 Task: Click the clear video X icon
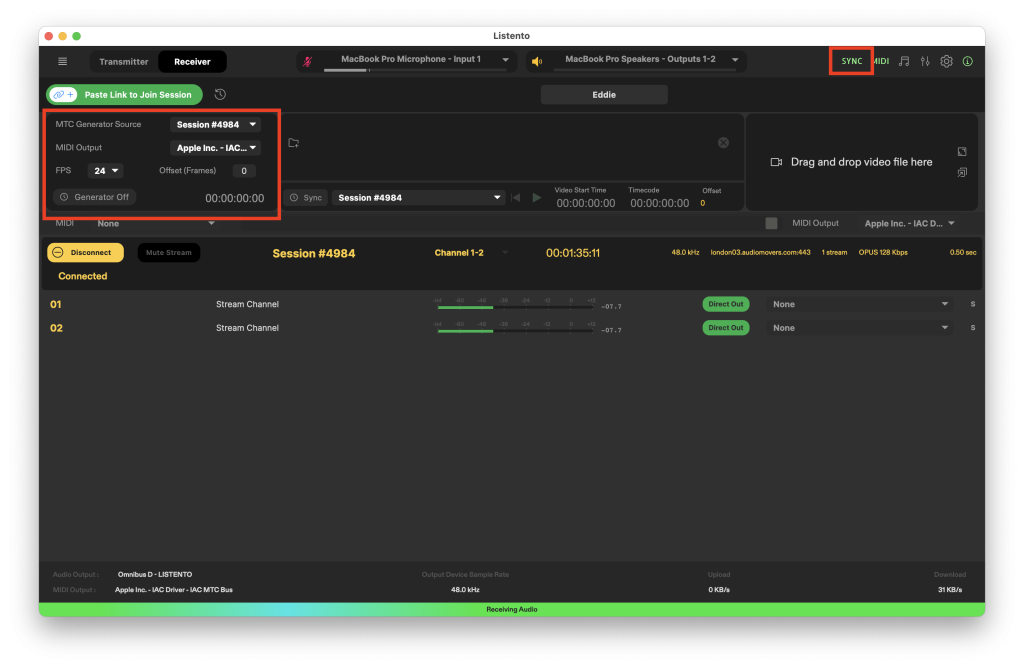pyautogui.click(x=723, y=142)
